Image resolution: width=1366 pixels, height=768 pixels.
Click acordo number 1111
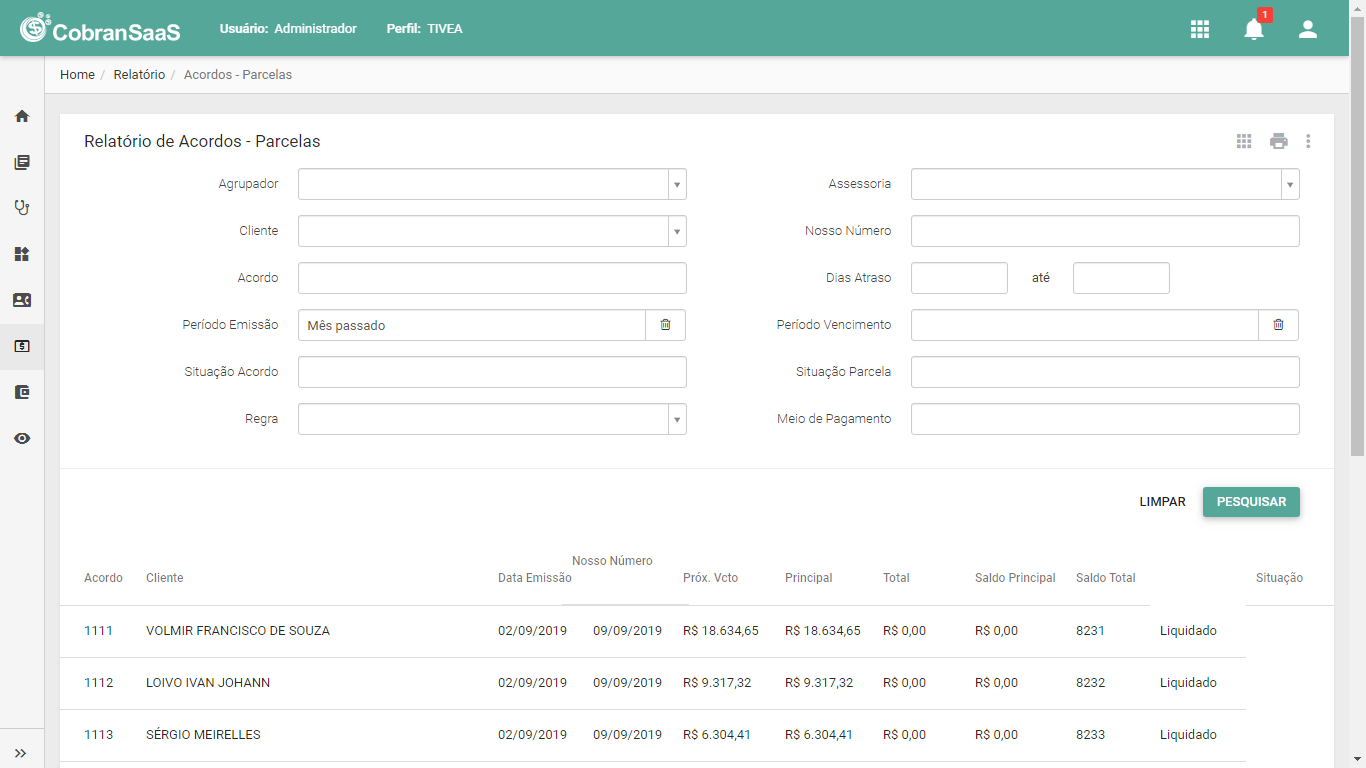98,631
